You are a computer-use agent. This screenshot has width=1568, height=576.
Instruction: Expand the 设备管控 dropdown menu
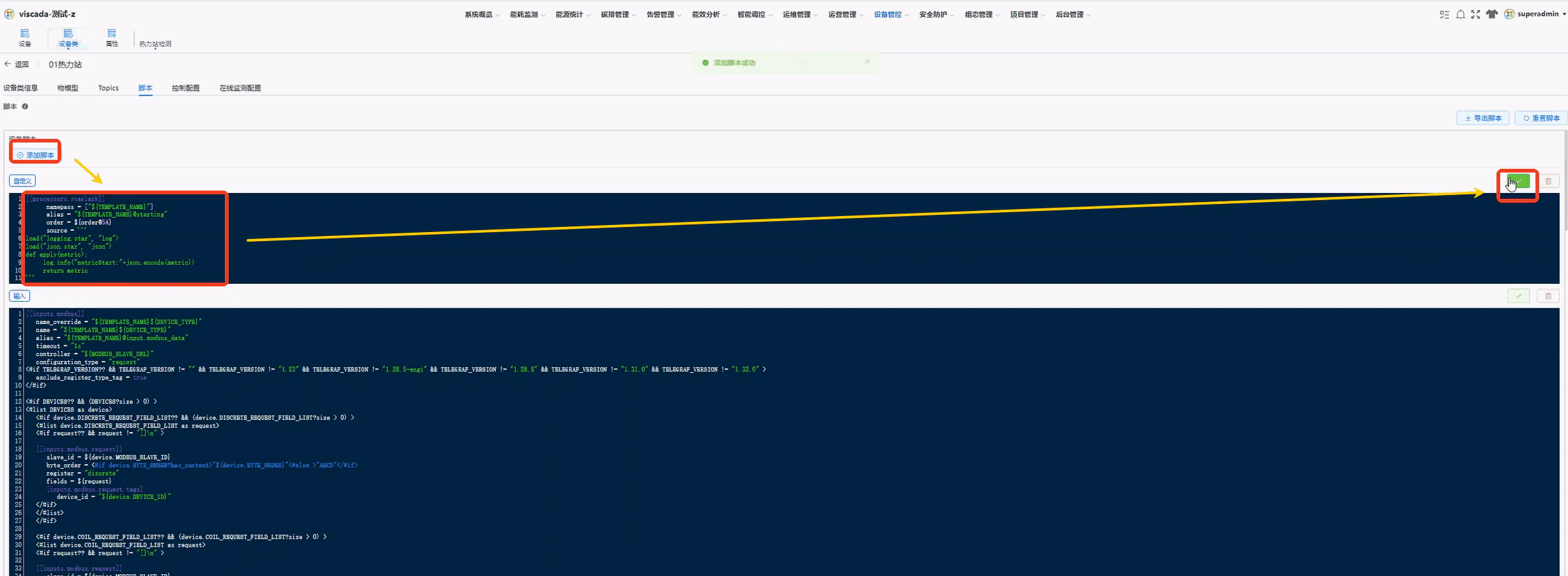coord(891,14)
